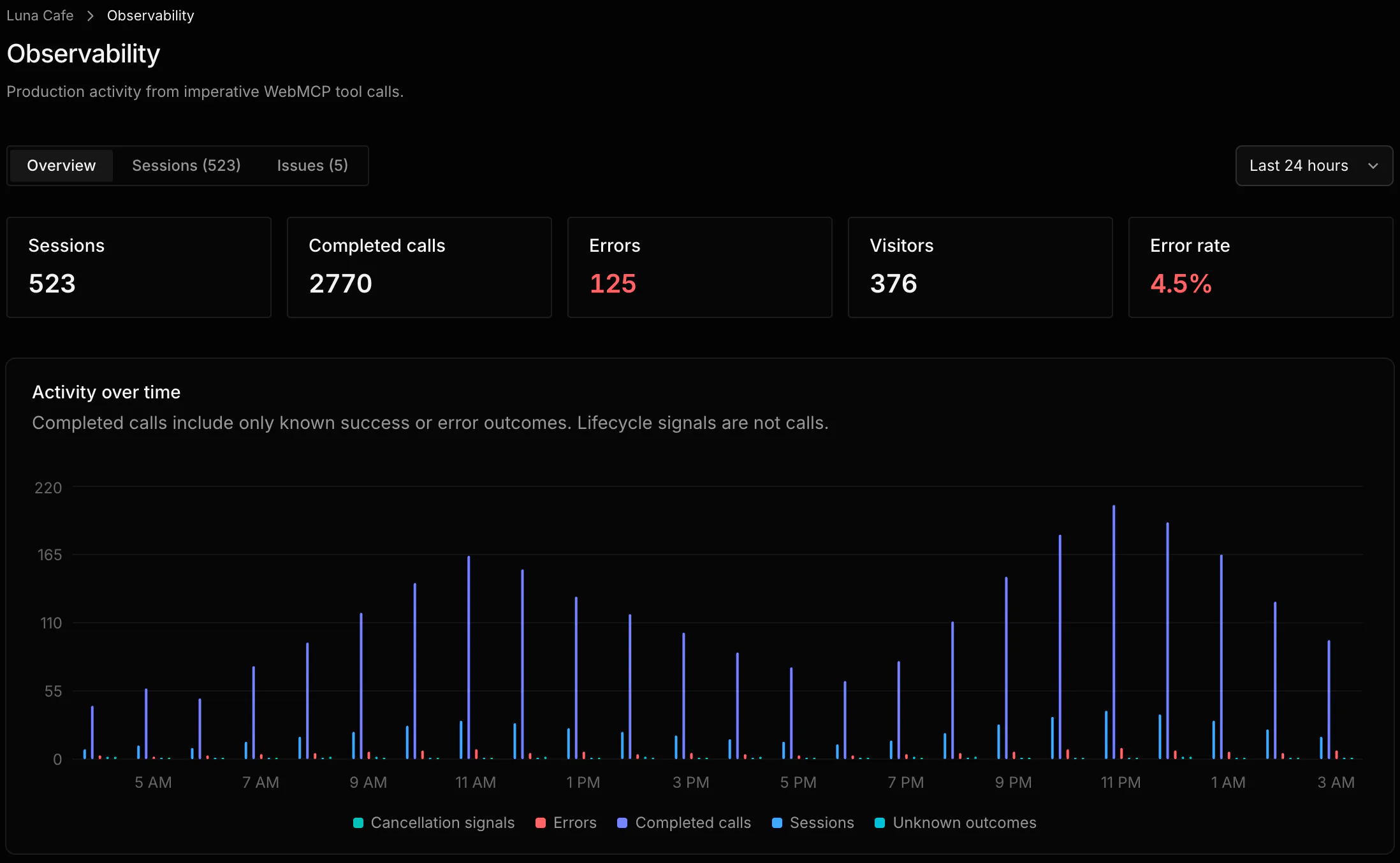The height and width of the screenshot is (863, 1400).
Task: Click the '5 AM' x-axis label
Action: click(x=153, y=782)
